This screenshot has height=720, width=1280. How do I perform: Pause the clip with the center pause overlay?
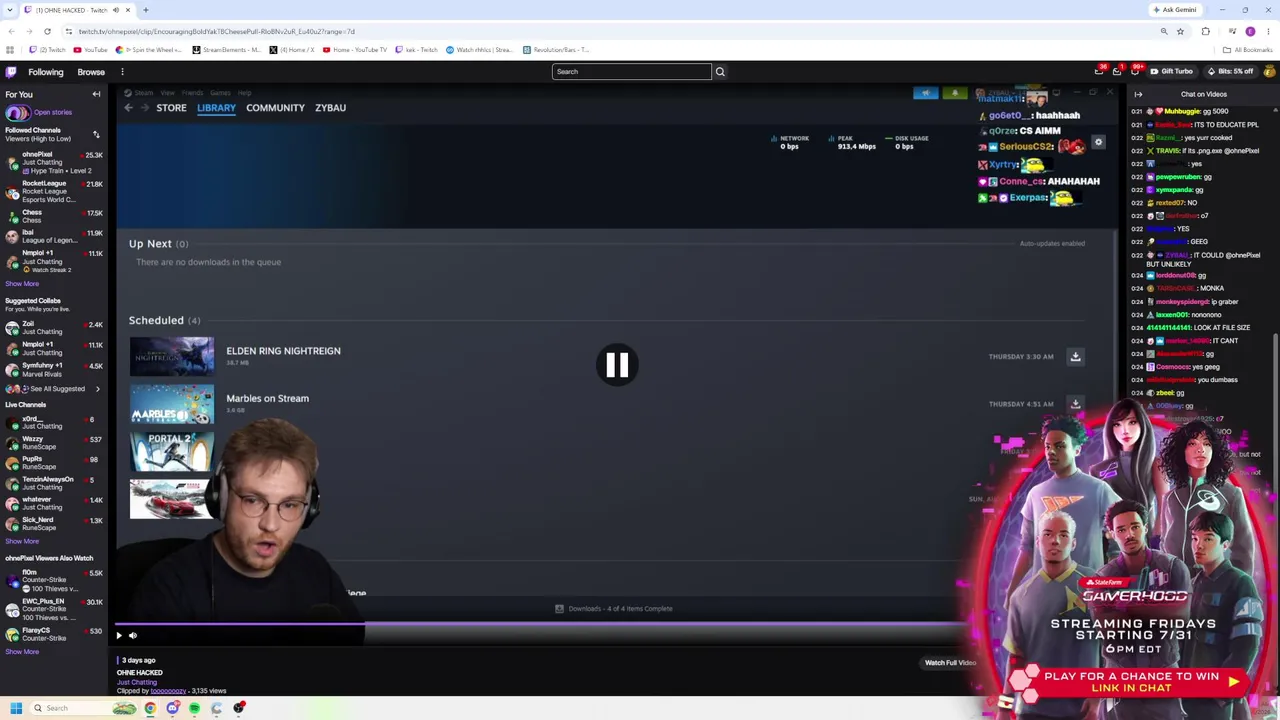coord(616,365)
